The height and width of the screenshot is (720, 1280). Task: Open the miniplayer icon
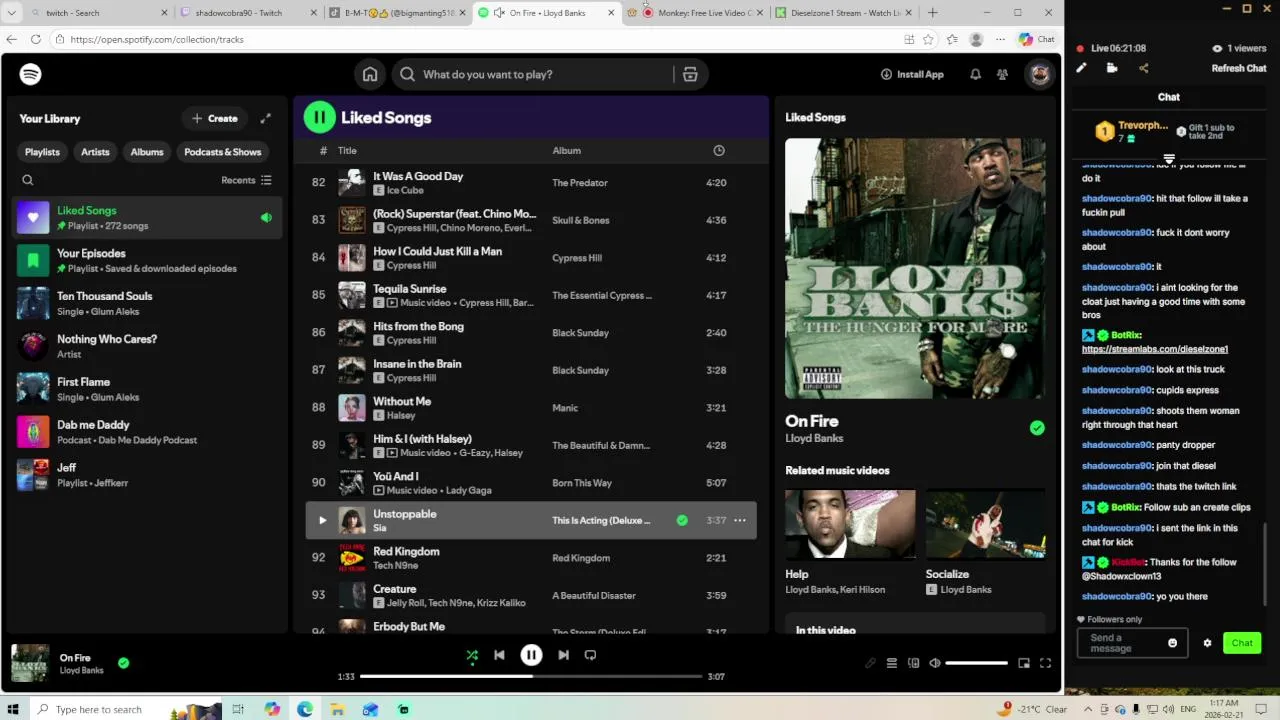(x=1024, y=663)
